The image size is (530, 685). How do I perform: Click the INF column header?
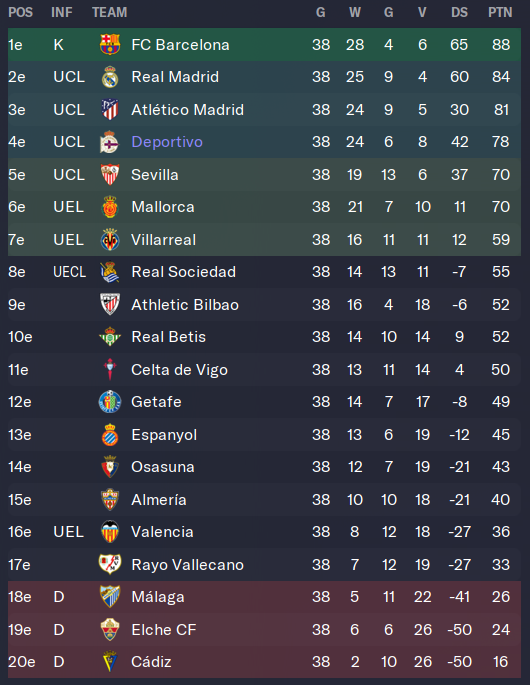[62, 12]
